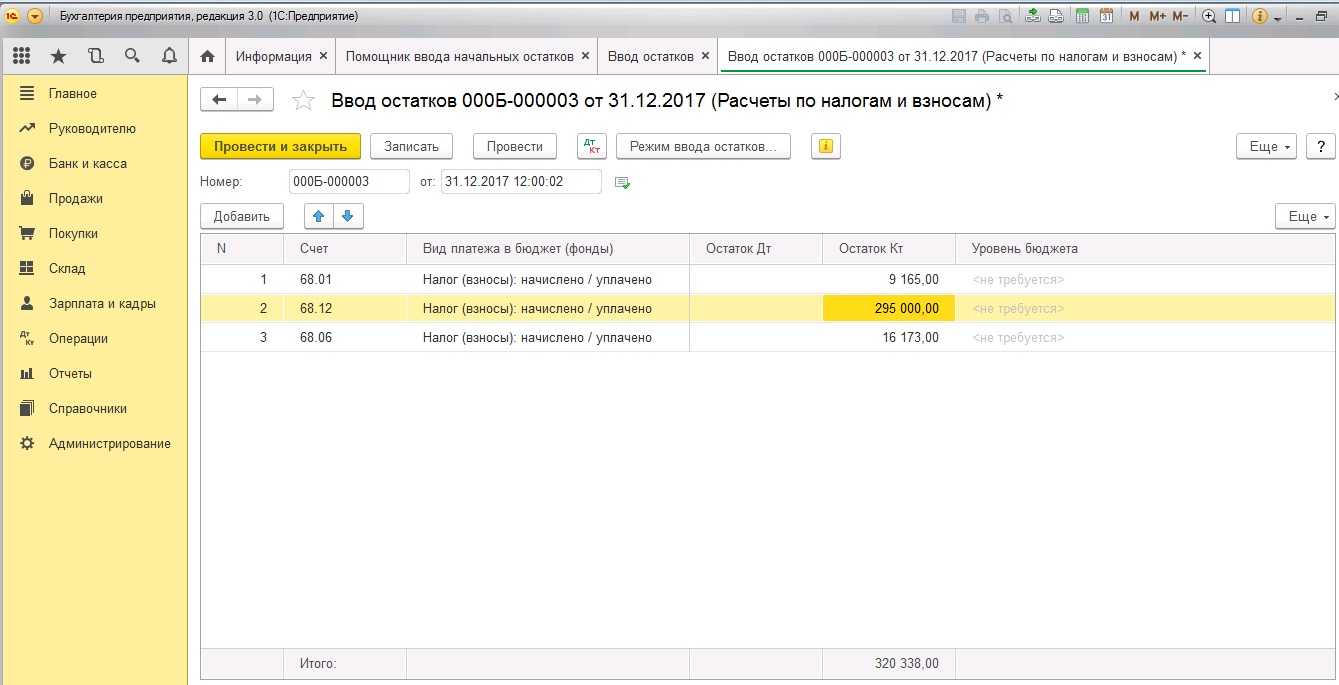Viewport: 1339px width, 685px height.
Task: Click Провести и закрыть button
Action: tap(280, 146)
